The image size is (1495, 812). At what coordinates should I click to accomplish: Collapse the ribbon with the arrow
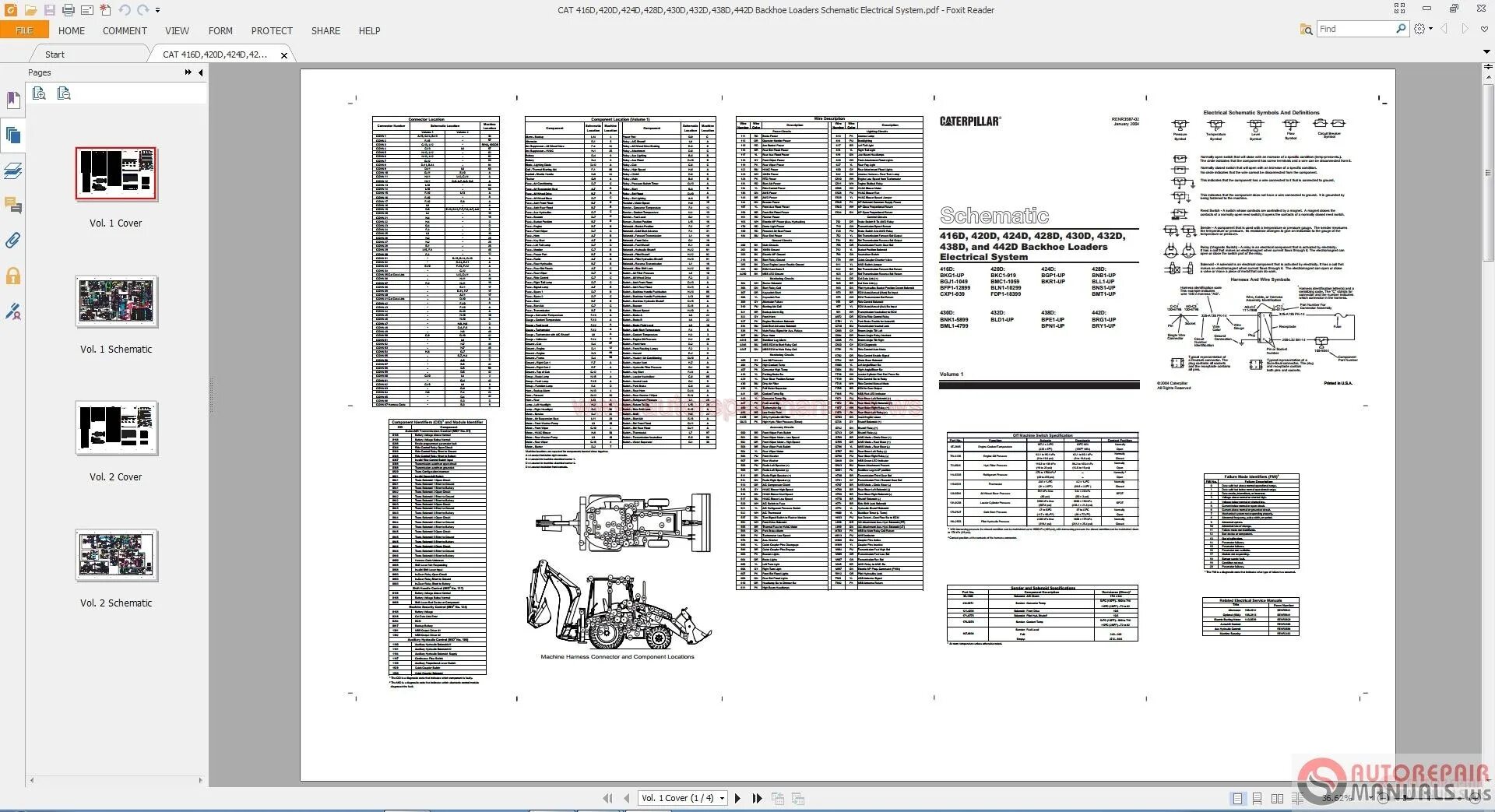tap(1486, 51)
